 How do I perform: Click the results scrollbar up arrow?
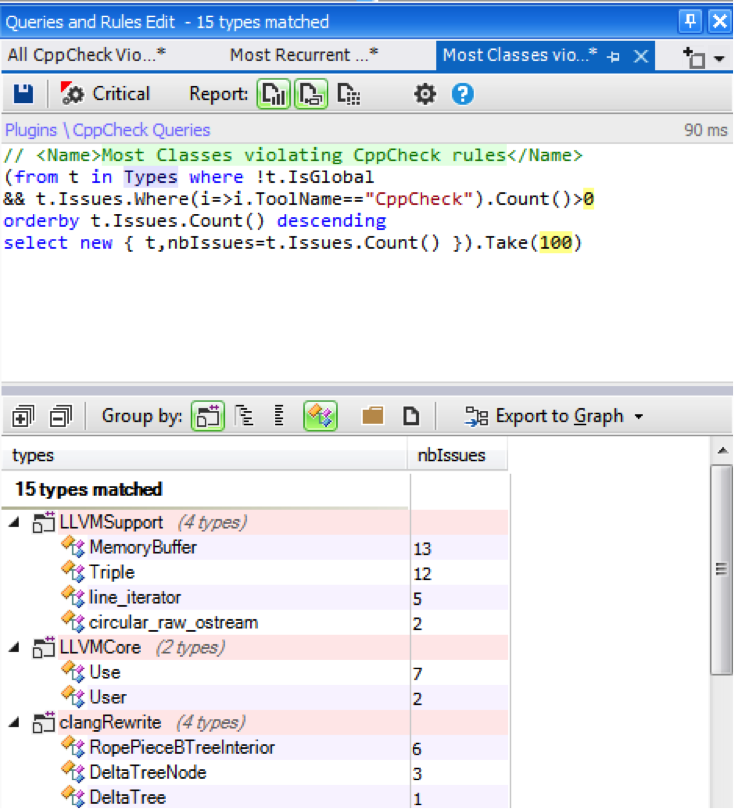pos(723,450)
